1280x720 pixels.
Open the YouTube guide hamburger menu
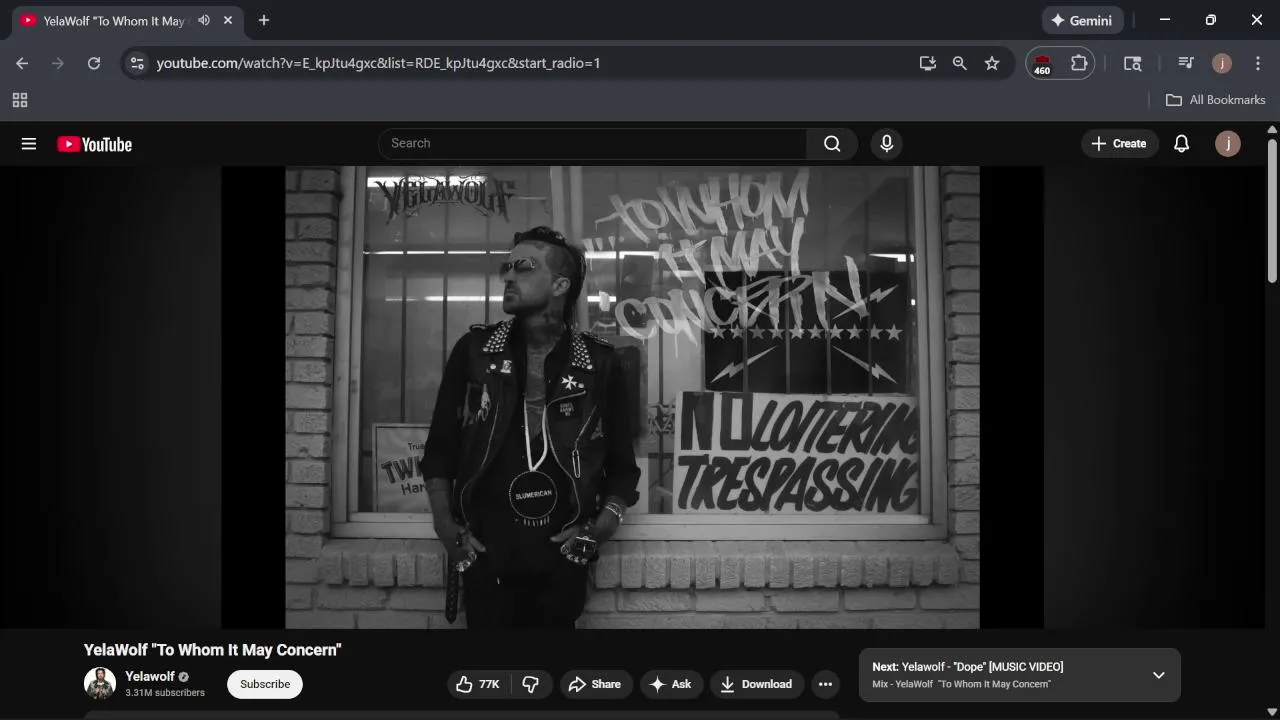click(x=29, y=144)
